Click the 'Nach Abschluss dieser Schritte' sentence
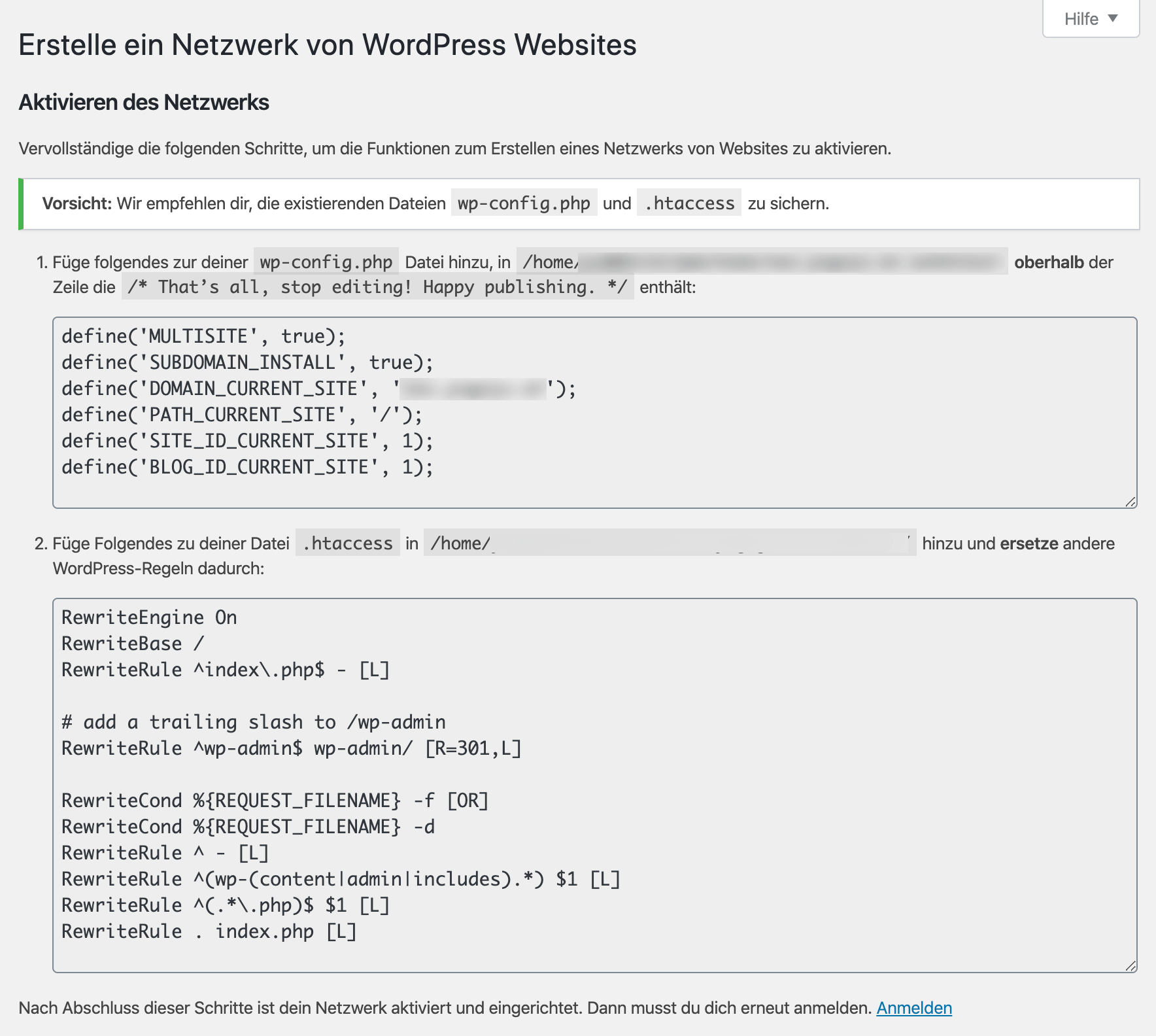The width and height of the screenshot is (1156, 1036). 445,1008
